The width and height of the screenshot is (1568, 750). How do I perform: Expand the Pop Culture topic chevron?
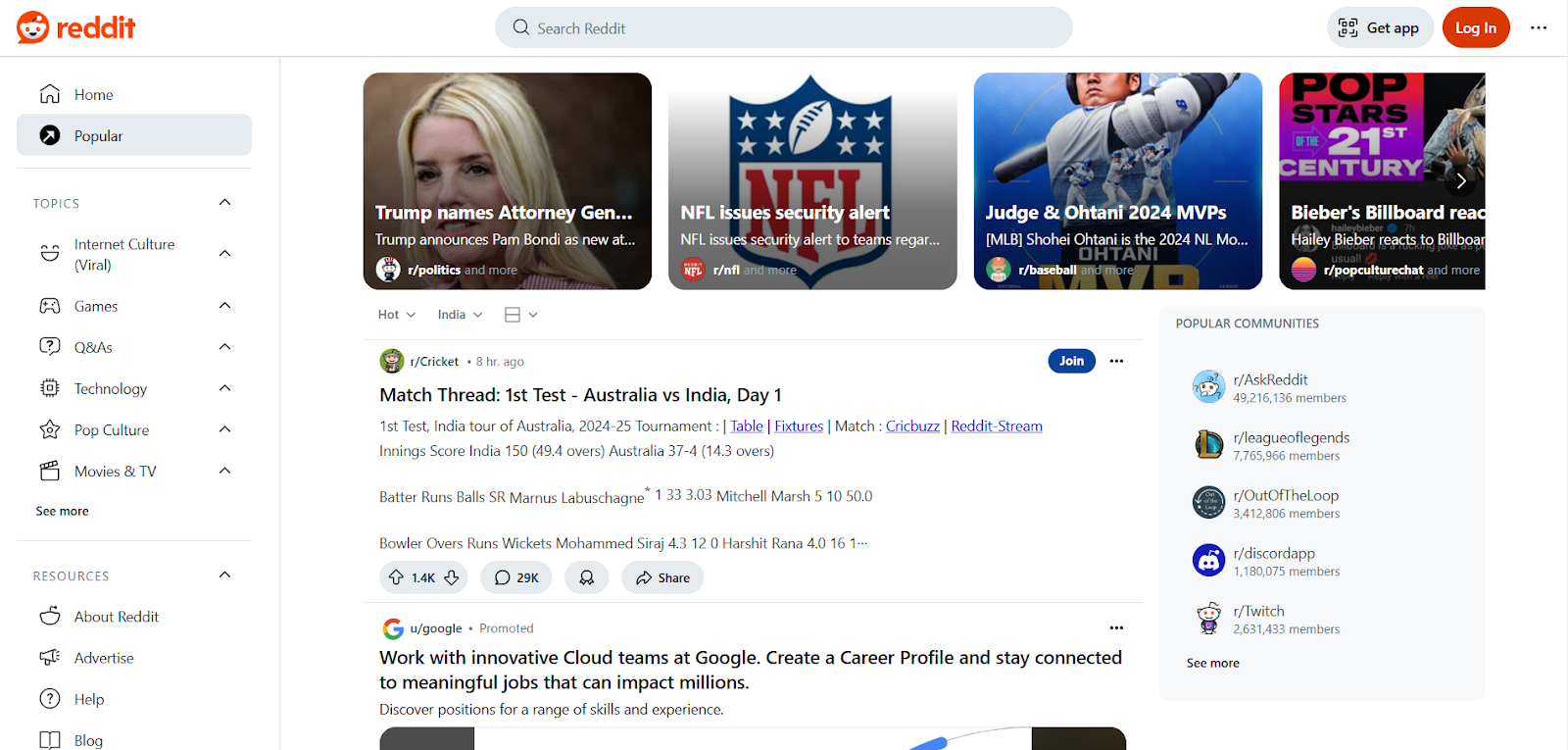[x=225, y=429]
